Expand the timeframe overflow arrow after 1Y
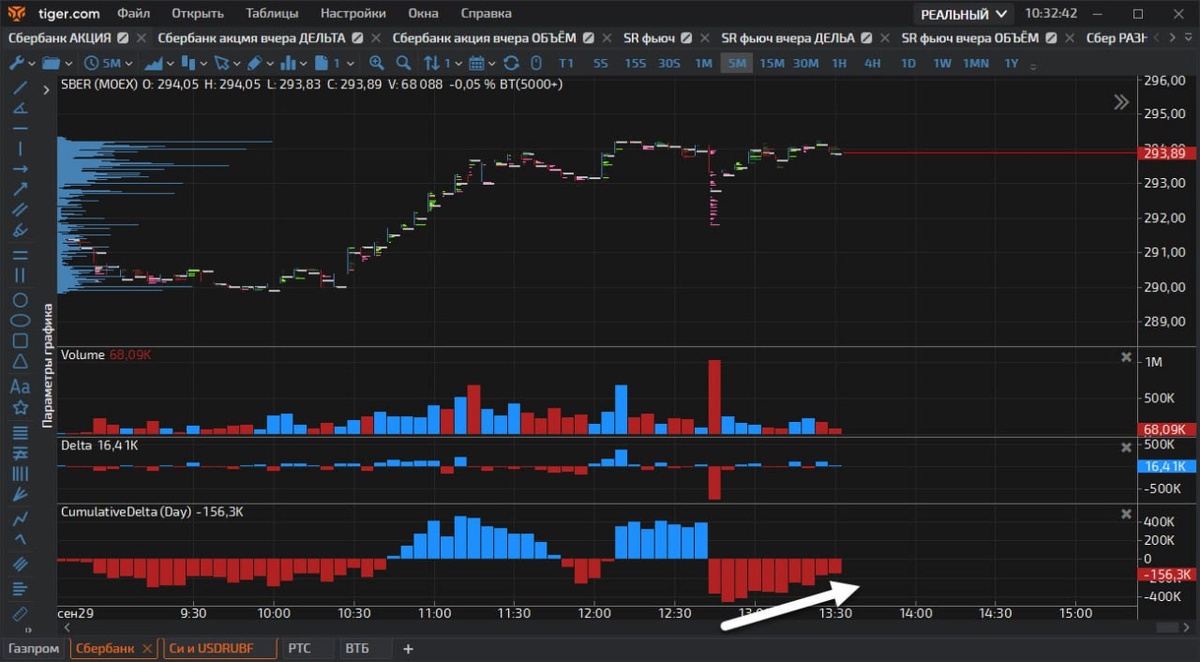The image size is (1200, 662). pyautogui.click(x=1035, y=65)
